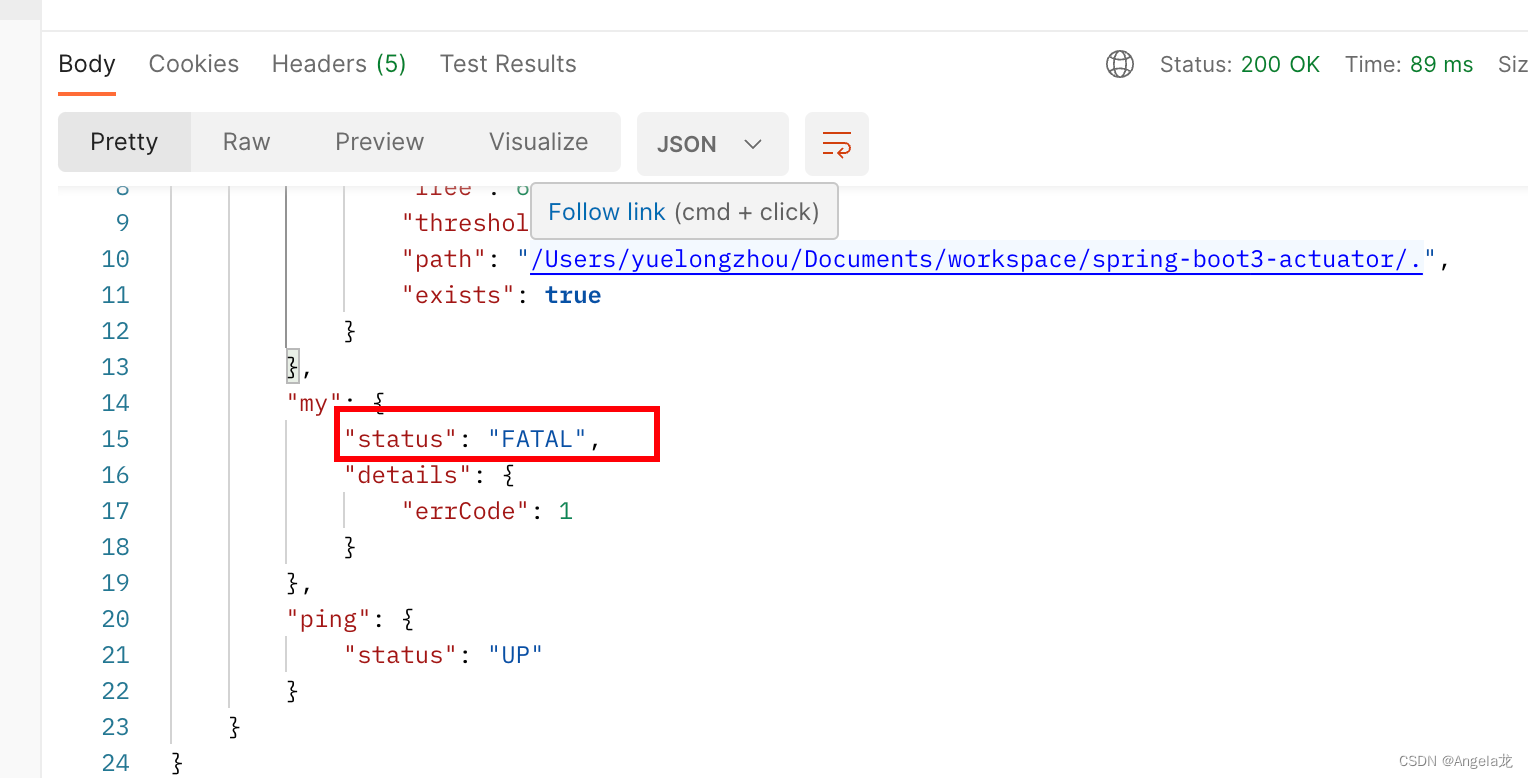
Task: Select the Body tab
Action: (x=86, y=63)
